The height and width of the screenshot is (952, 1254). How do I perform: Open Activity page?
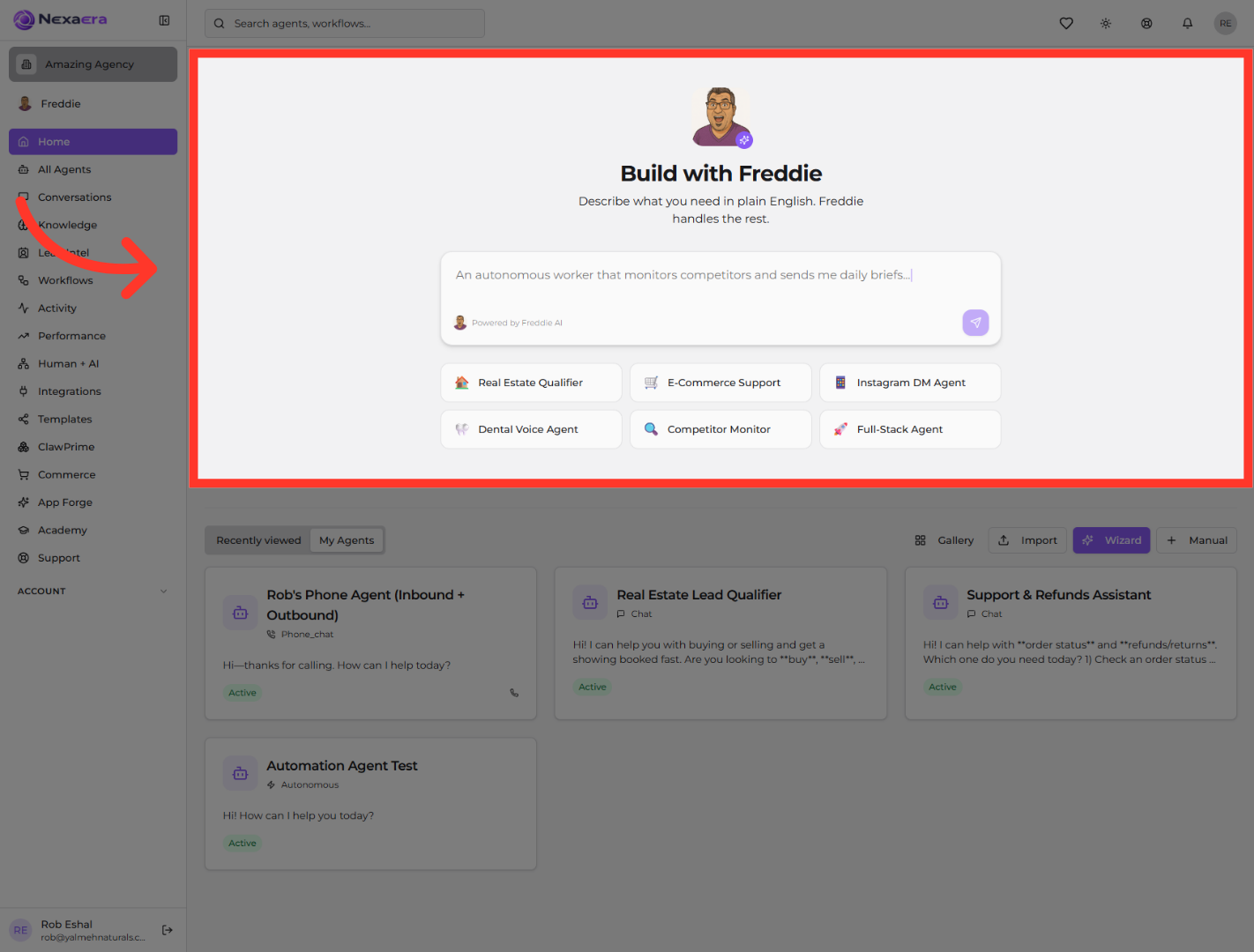click(93, 309)
